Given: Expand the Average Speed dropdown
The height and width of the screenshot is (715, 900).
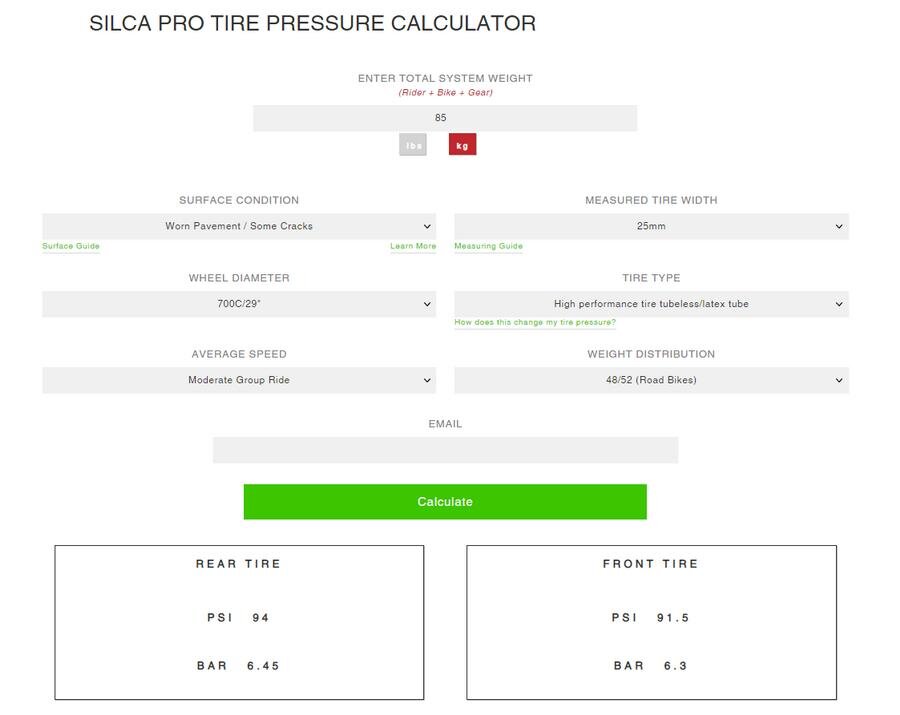Looking at the screenshot, I should tap(239, 380).
